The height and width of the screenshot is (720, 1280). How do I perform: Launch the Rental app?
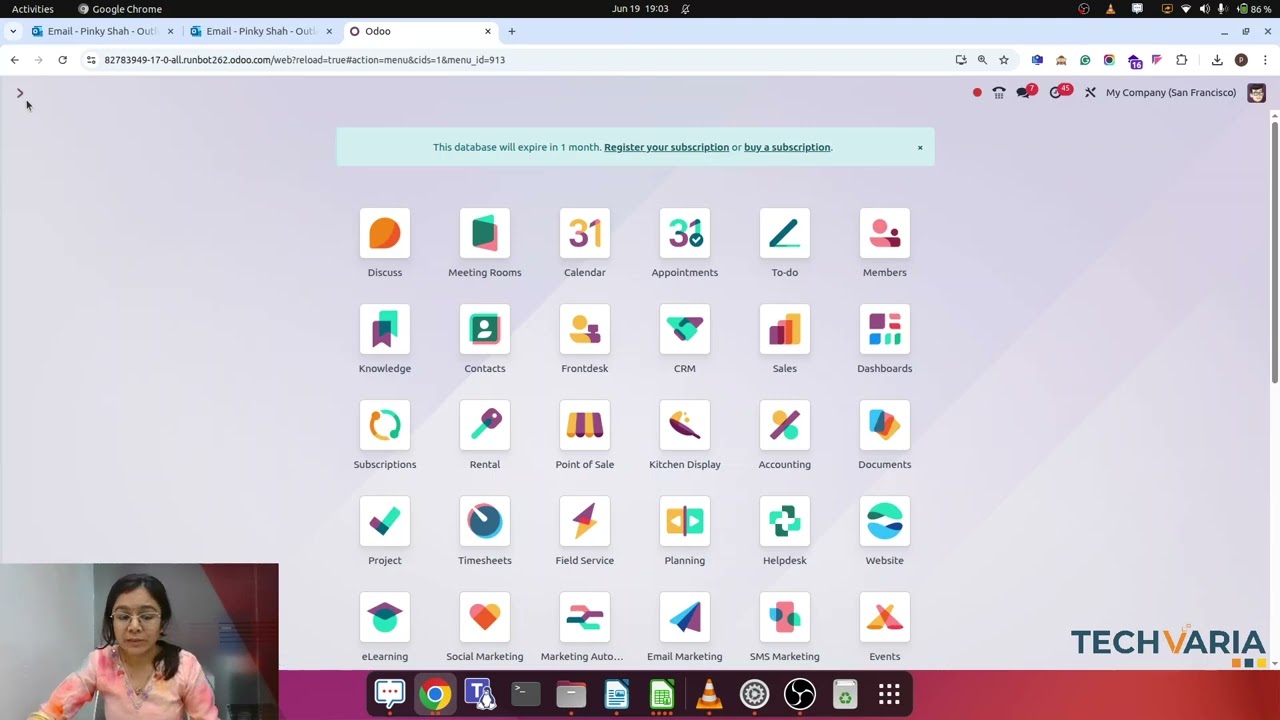coord(485,426)
